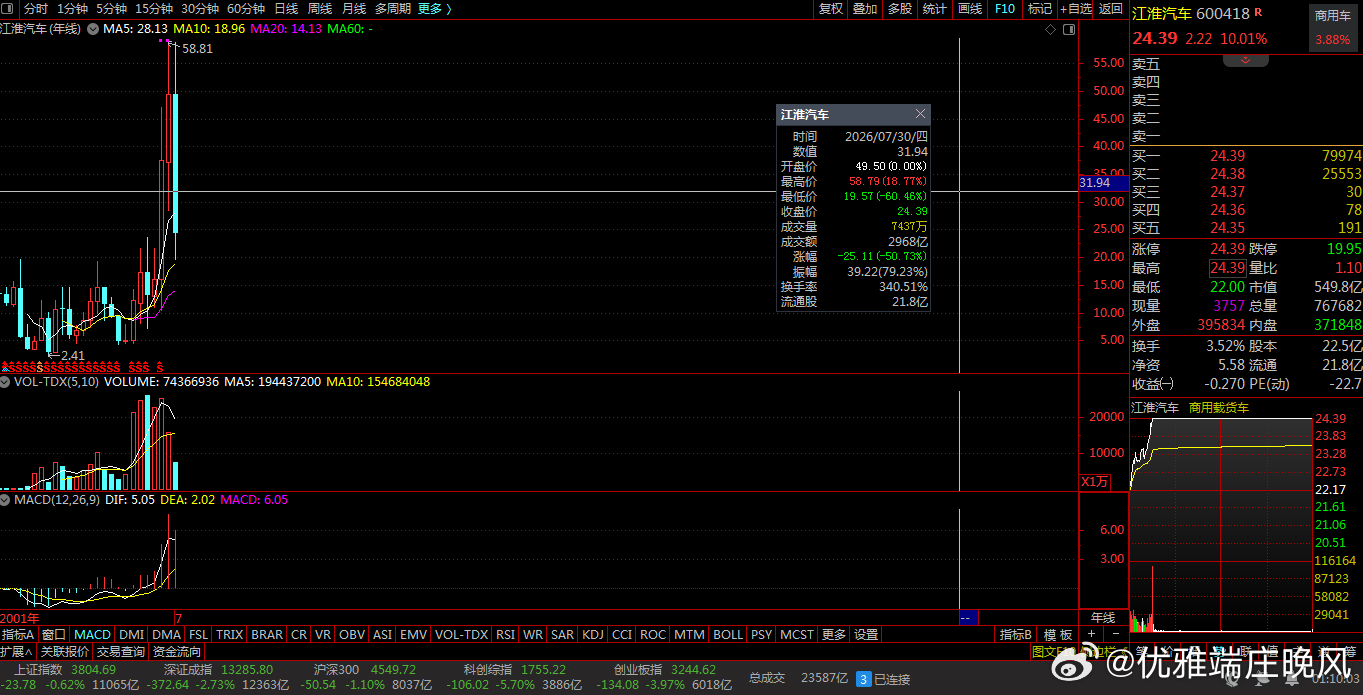
Task: Select the 60分钟 period
Action: 246,9
